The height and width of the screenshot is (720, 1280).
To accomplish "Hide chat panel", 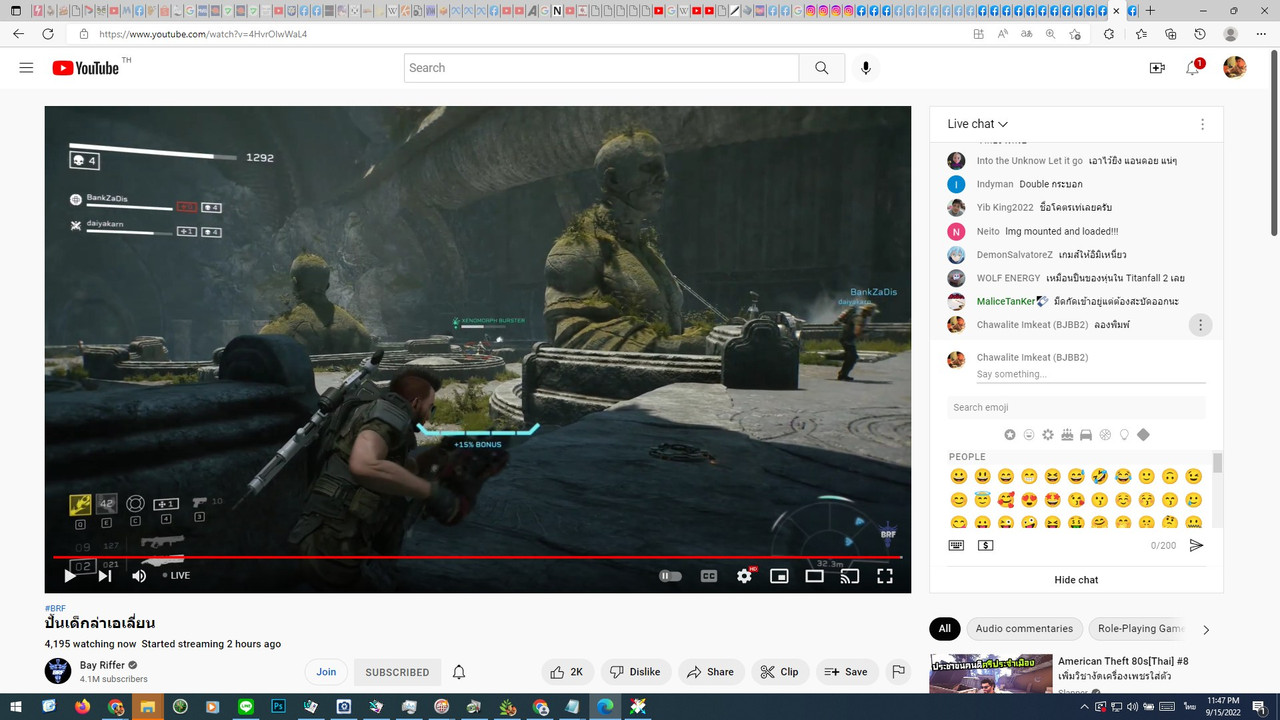I will click(1076, 580).
